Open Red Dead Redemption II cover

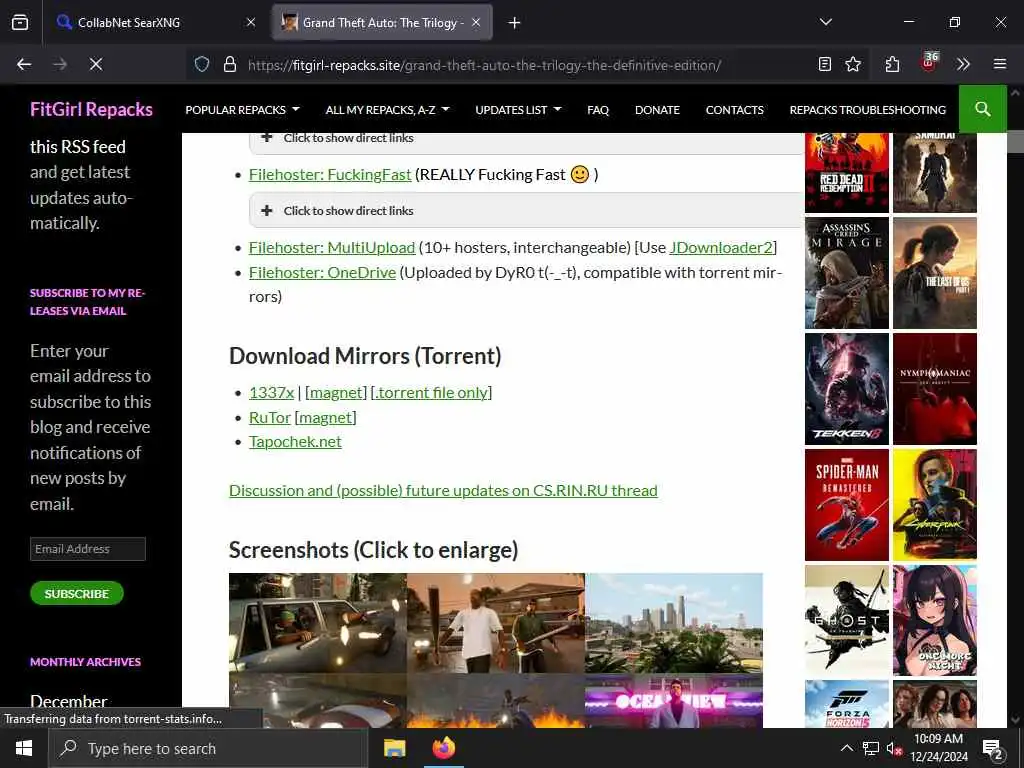(x=846, y=172)
